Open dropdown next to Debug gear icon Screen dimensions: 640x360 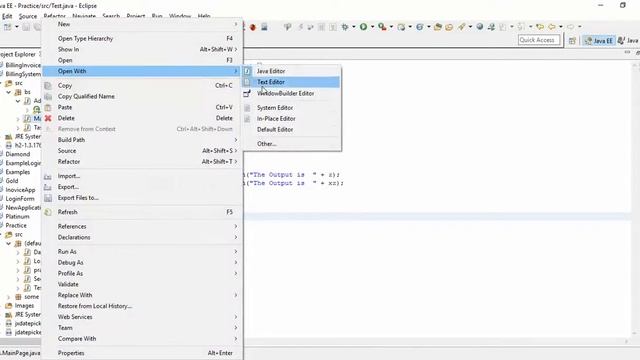pos(353,27)
